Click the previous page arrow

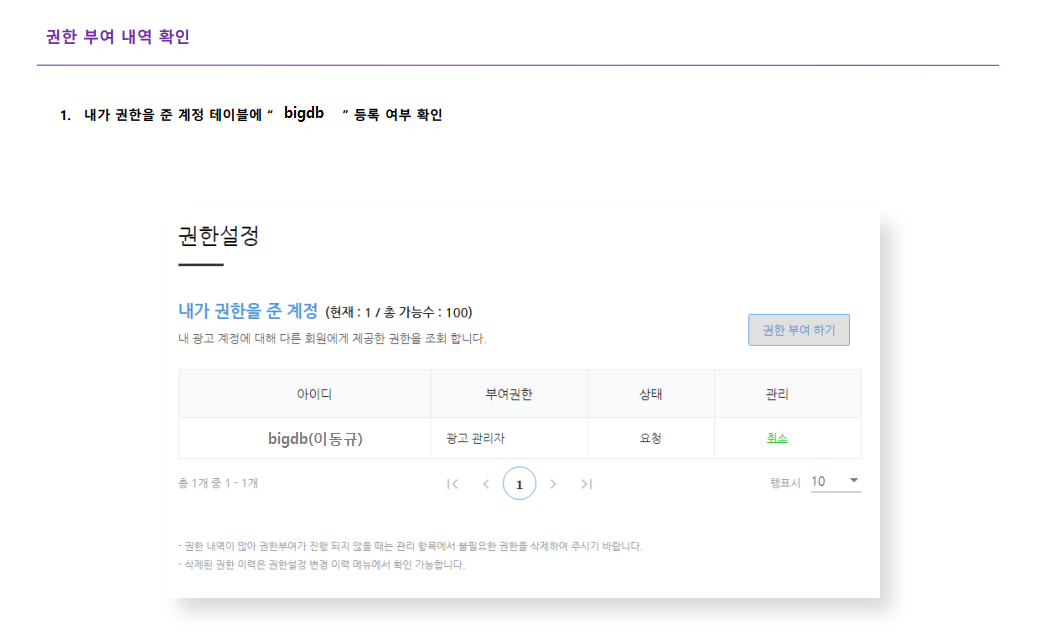(x=486, y=484)
